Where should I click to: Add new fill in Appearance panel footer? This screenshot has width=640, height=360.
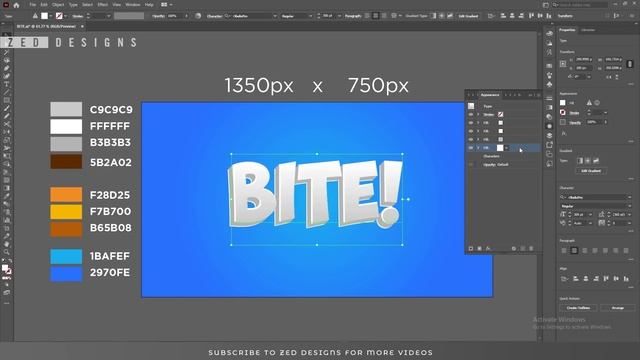[480, 249]
